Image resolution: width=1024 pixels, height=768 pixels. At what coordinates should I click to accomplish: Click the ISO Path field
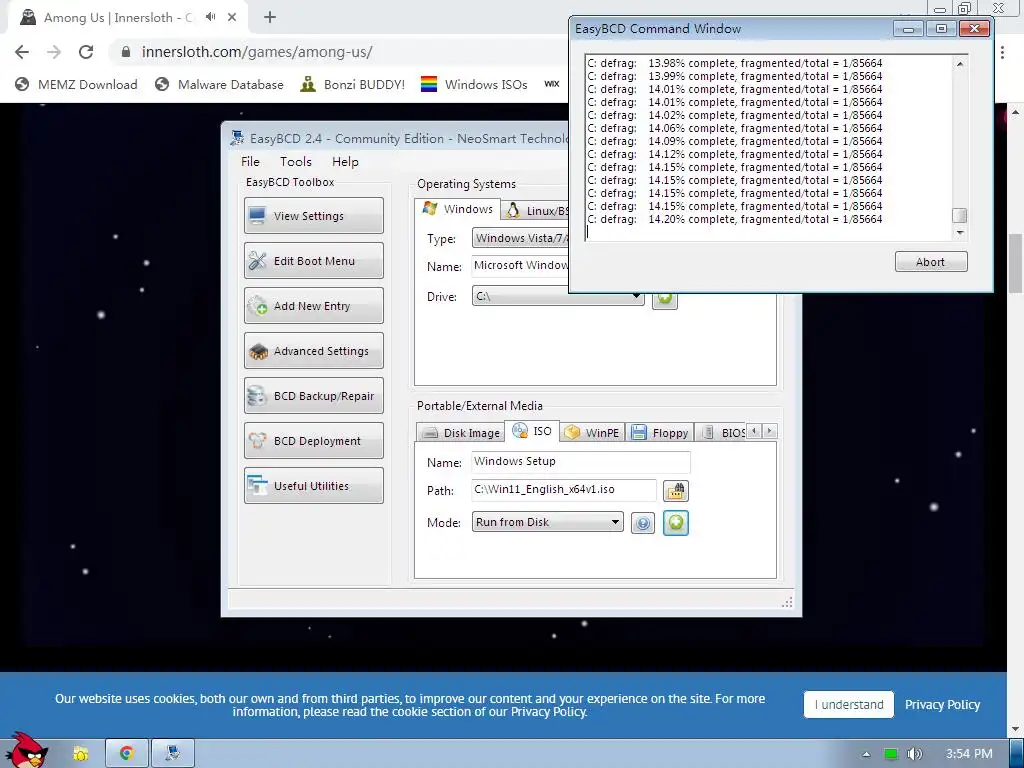(x=564, y=489)
